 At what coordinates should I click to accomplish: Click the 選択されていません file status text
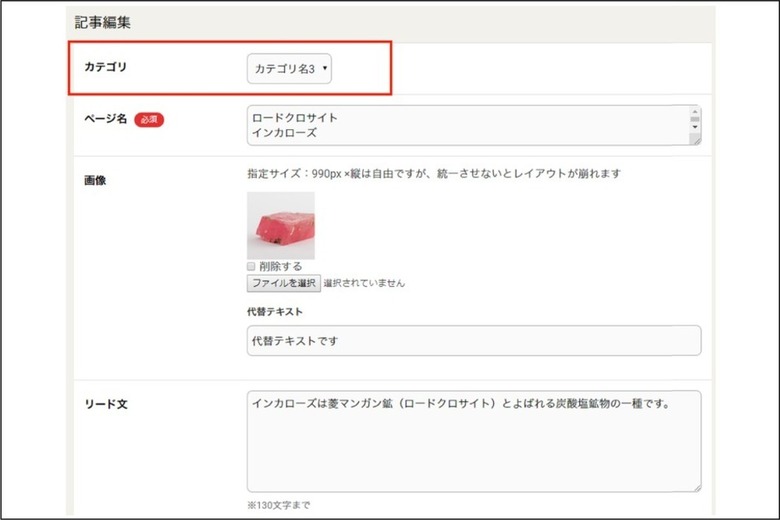364,283
